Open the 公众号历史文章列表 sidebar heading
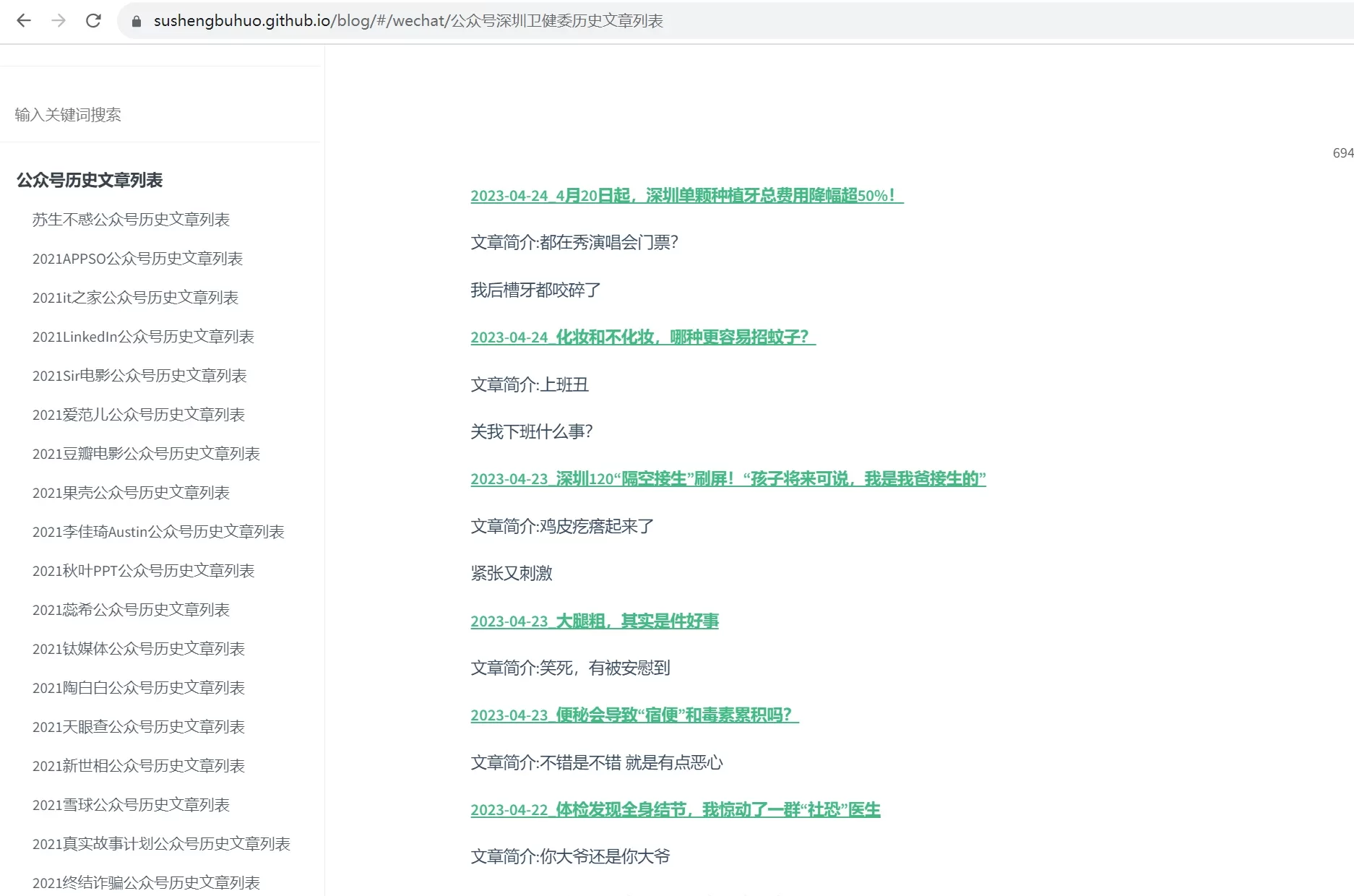 point(90,180)
